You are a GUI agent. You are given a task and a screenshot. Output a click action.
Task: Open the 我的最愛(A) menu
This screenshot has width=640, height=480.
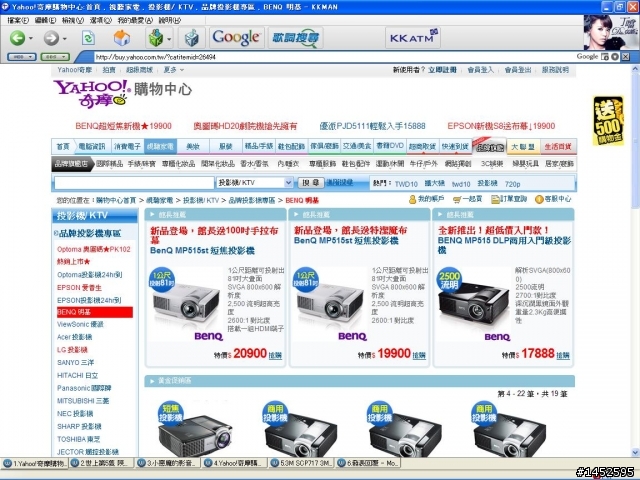point(135,20)
